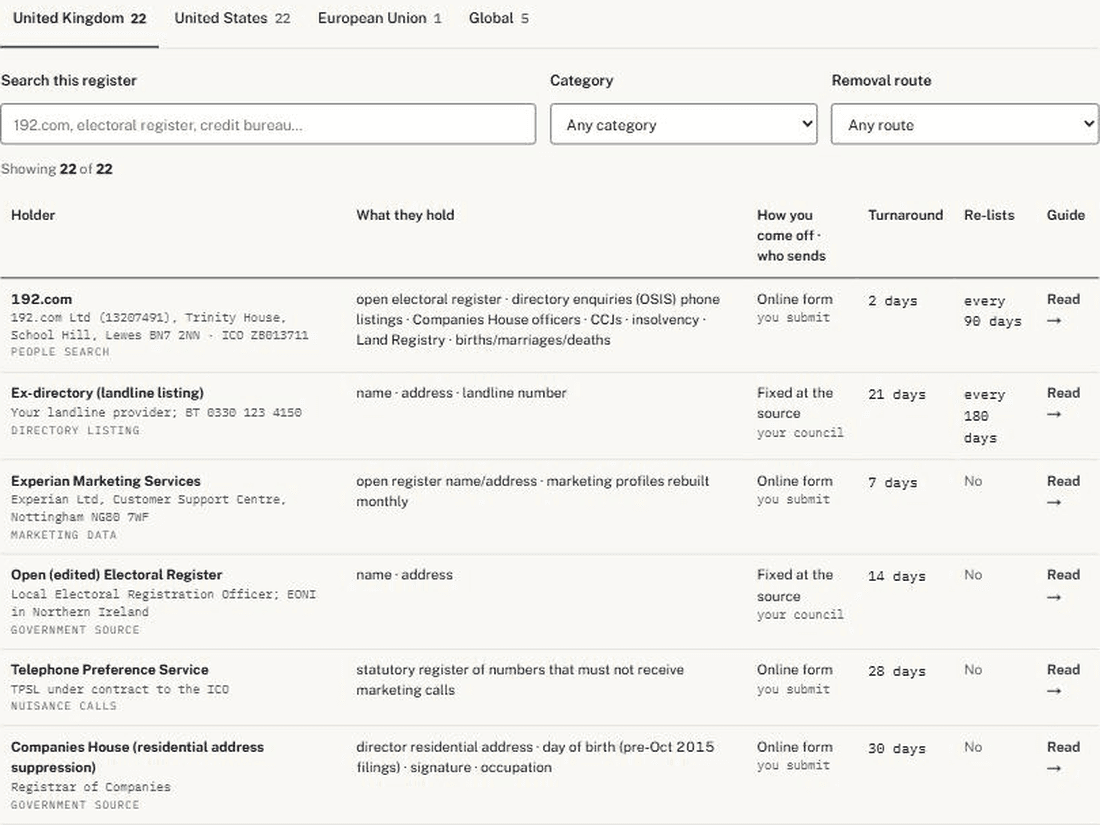Open the Any category dropdown
This screenshot has width=1100, height=825.
pos(683,124)
